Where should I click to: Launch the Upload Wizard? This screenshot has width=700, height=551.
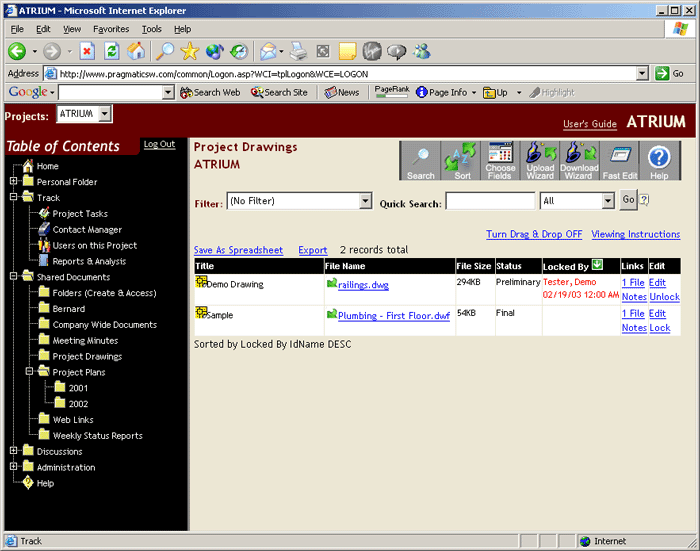pyautogui.click(x=540, y=160)
